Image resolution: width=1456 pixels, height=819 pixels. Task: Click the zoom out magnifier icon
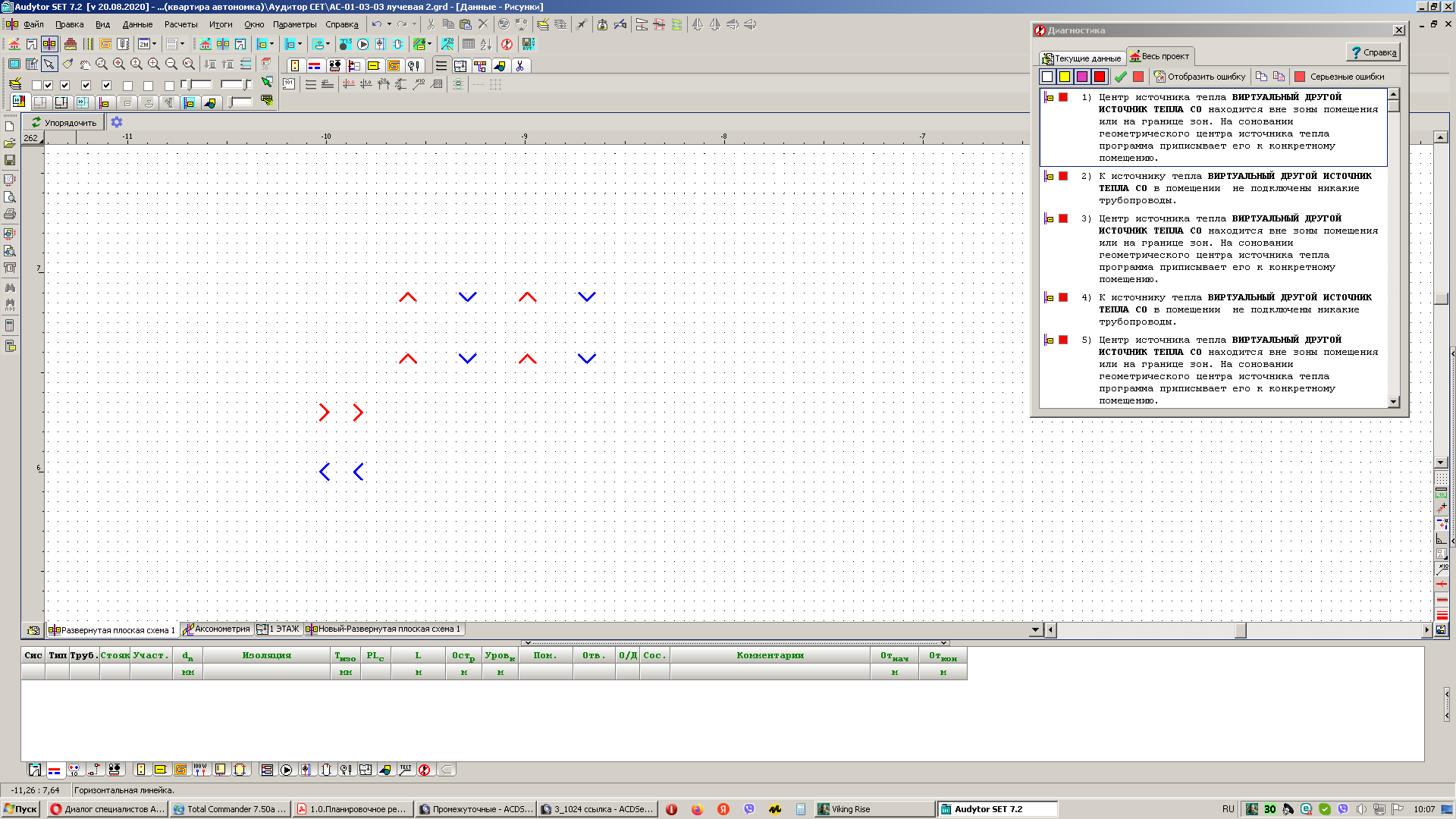coord(171,64)
